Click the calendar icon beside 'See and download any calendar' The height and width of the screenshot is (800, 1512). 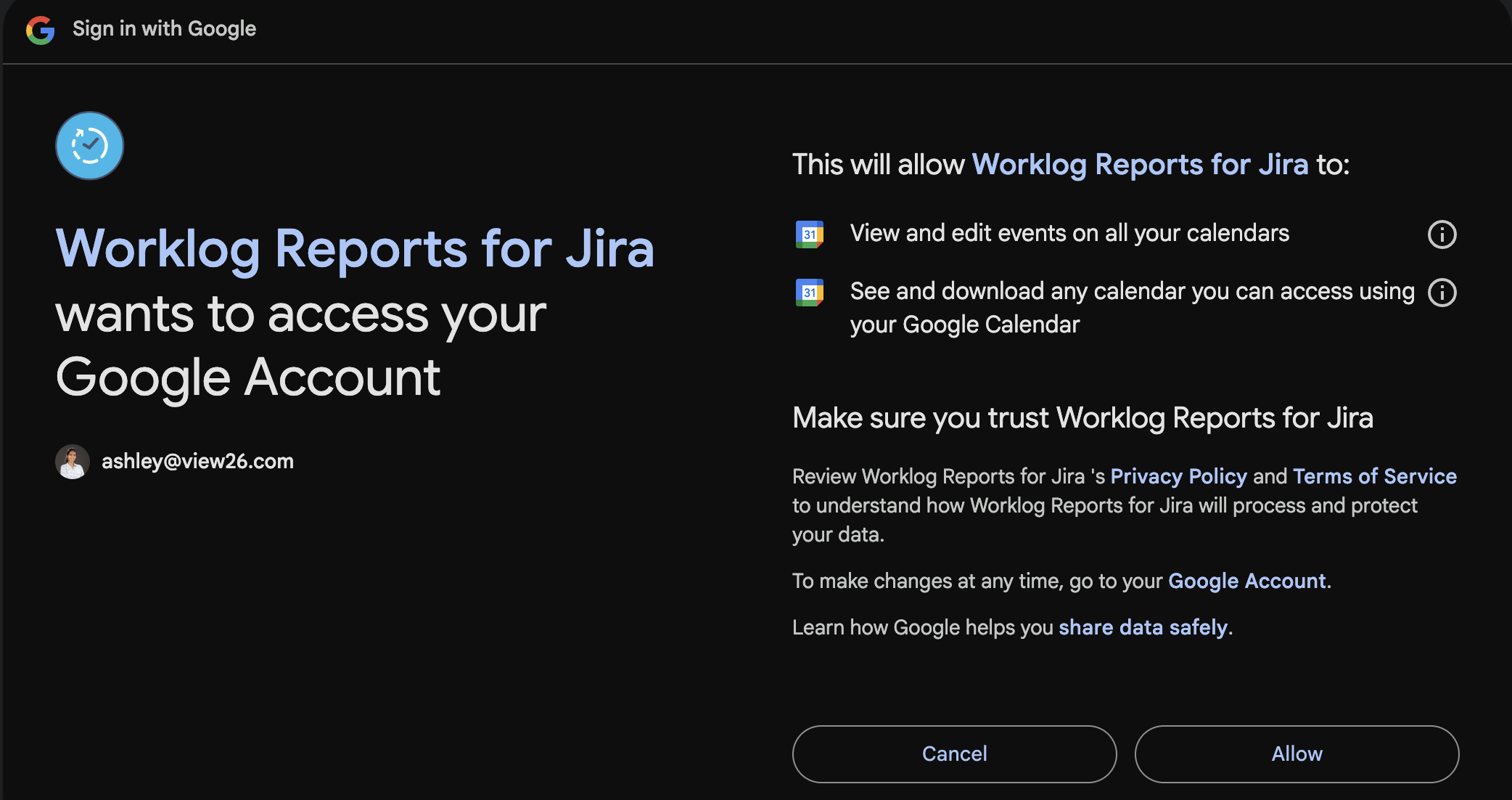[x=810, y=293]
